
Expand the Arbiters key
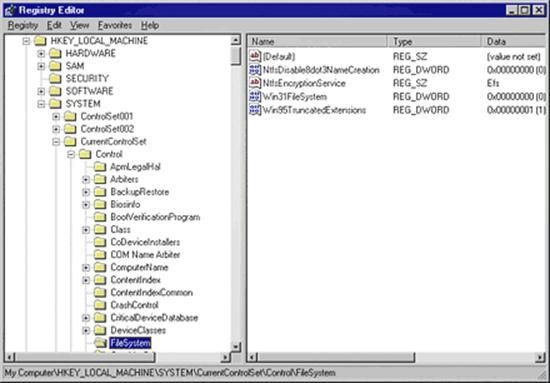(86, 180)
